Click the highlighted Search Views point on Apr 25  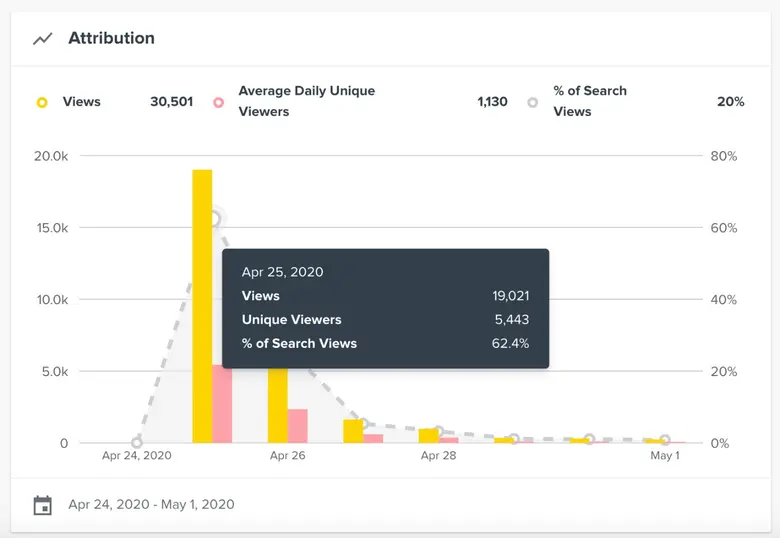[214, 218]
